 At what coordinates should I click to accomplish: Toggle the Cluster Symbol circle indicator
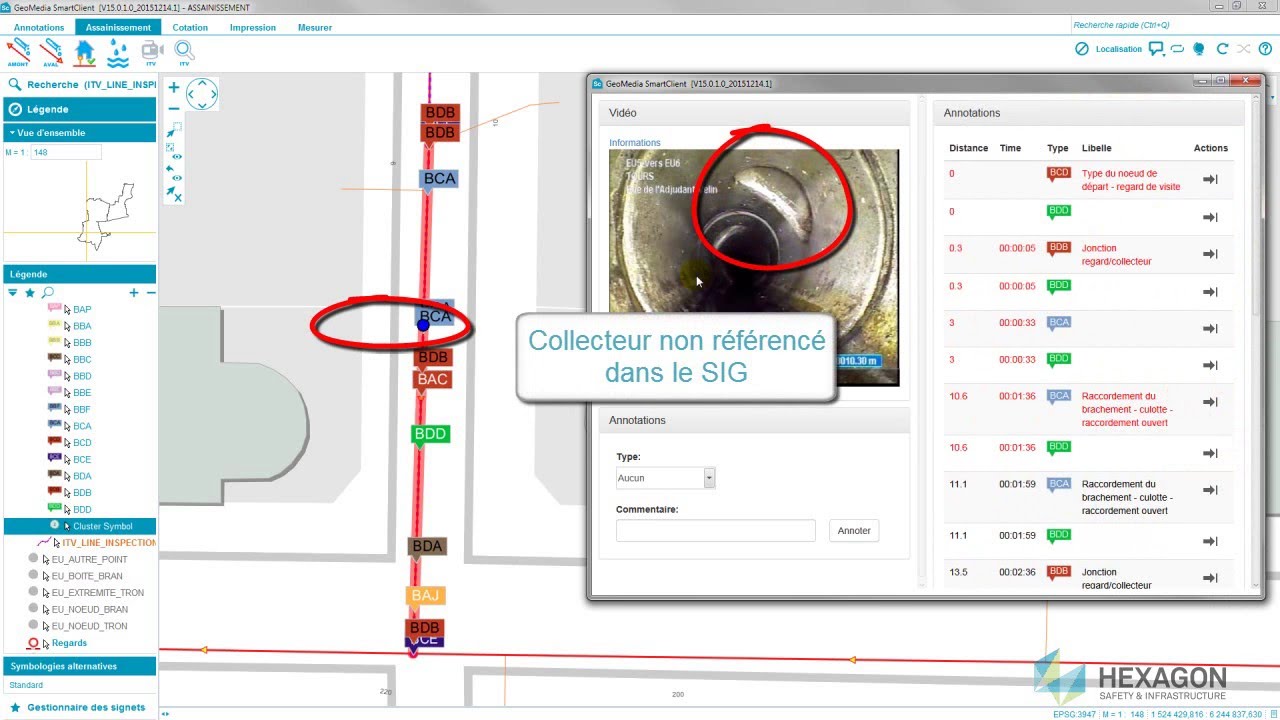point(55,525)
